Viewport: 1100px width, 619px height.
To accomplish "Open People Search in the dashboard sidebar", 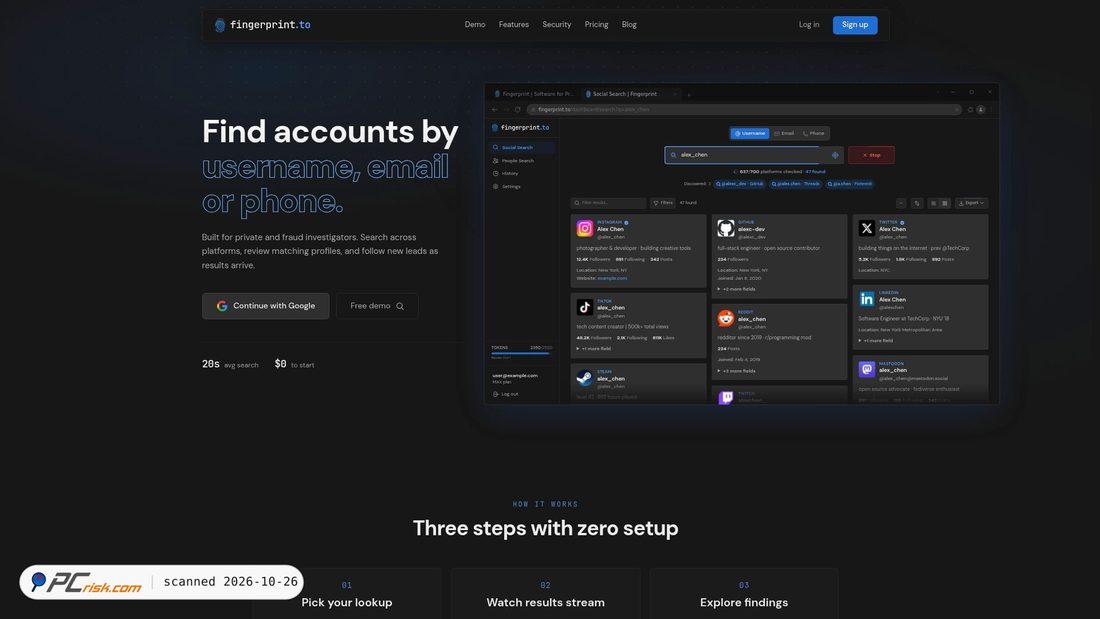I will [x=518, y=161].
